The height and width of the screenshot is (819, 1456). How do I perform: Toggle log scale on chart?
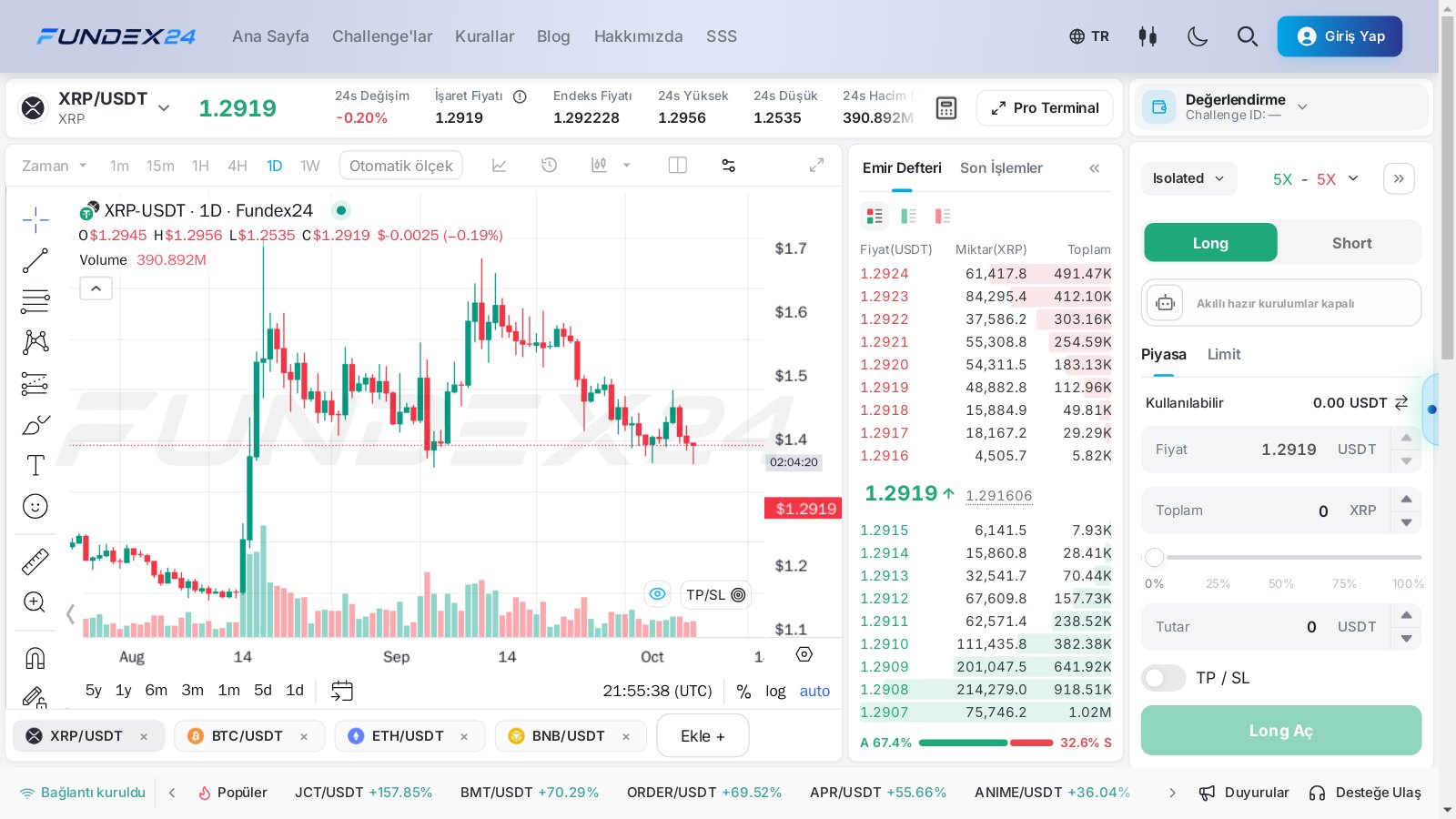[x=775, y=692]
